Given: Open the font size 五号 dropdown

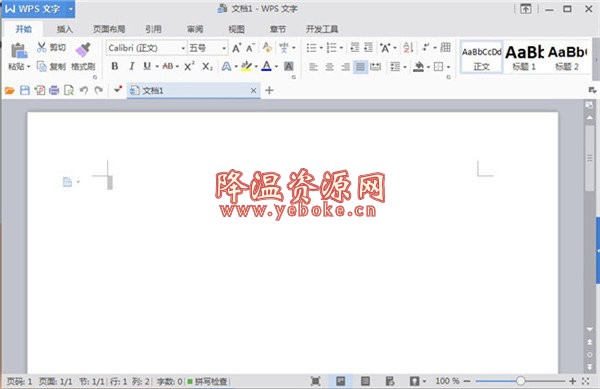Looking at the screenshot, I should coord(224,48).
